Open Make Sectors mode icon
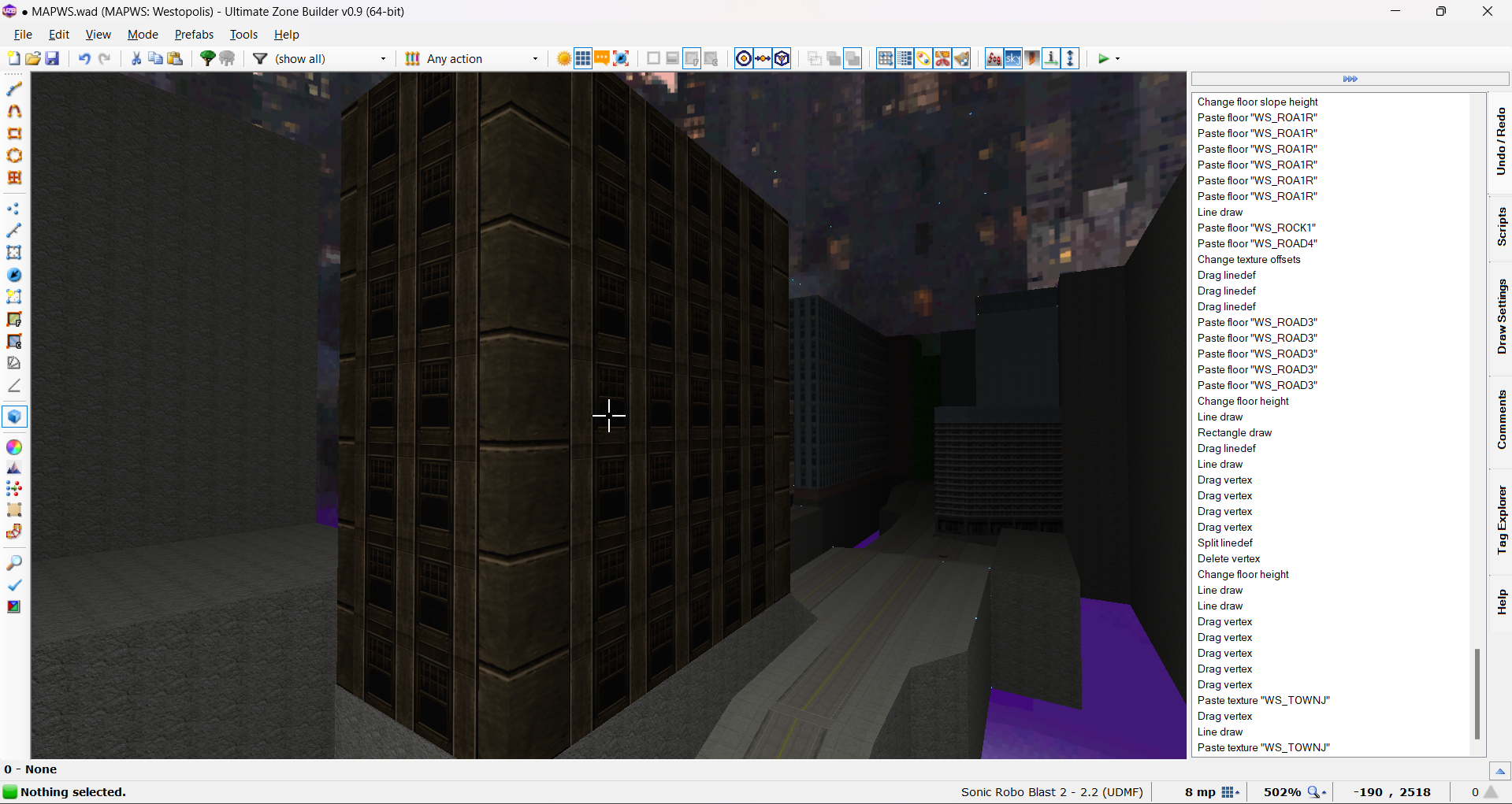The image size is (1512, 804). (x=14, y=297)
